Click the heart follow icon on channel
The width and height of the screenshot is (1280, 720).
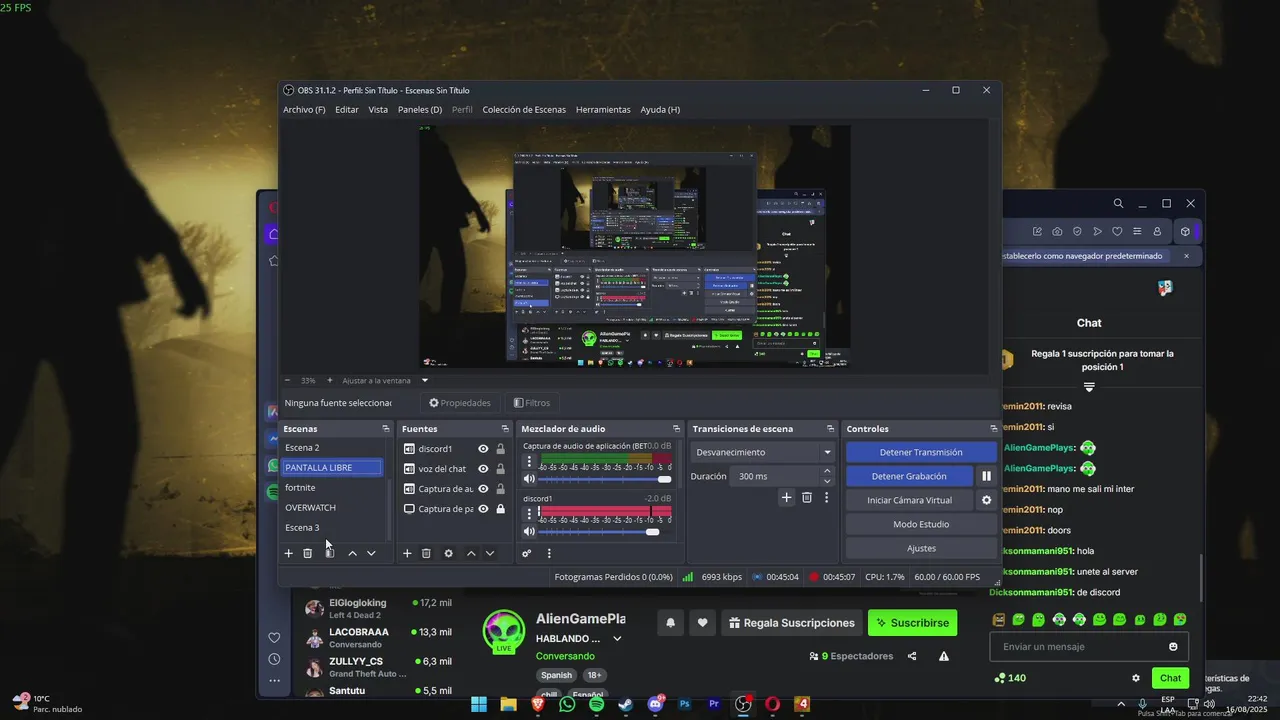tap(703, 623)
